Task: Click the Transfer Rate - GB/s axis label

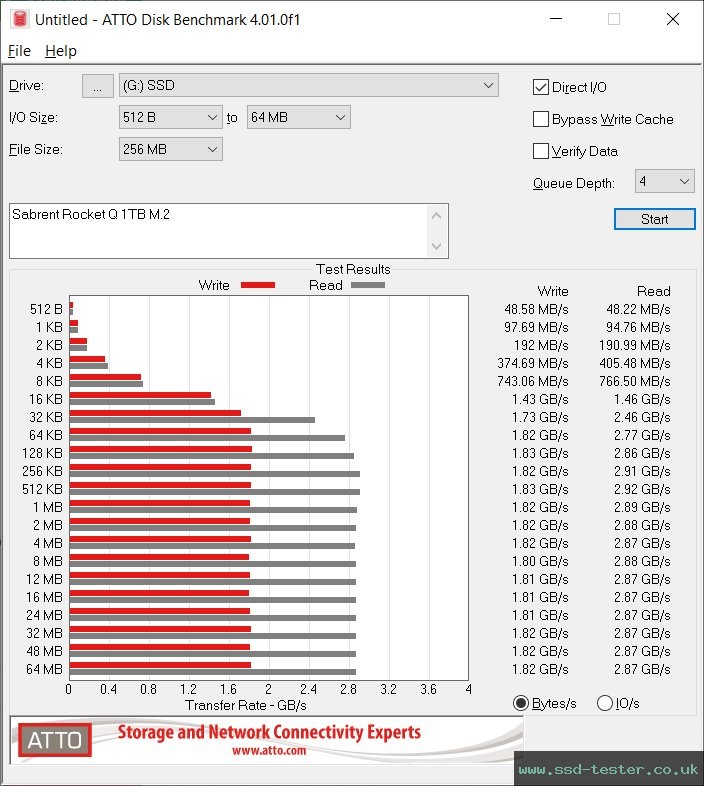Action: point(246,705)
